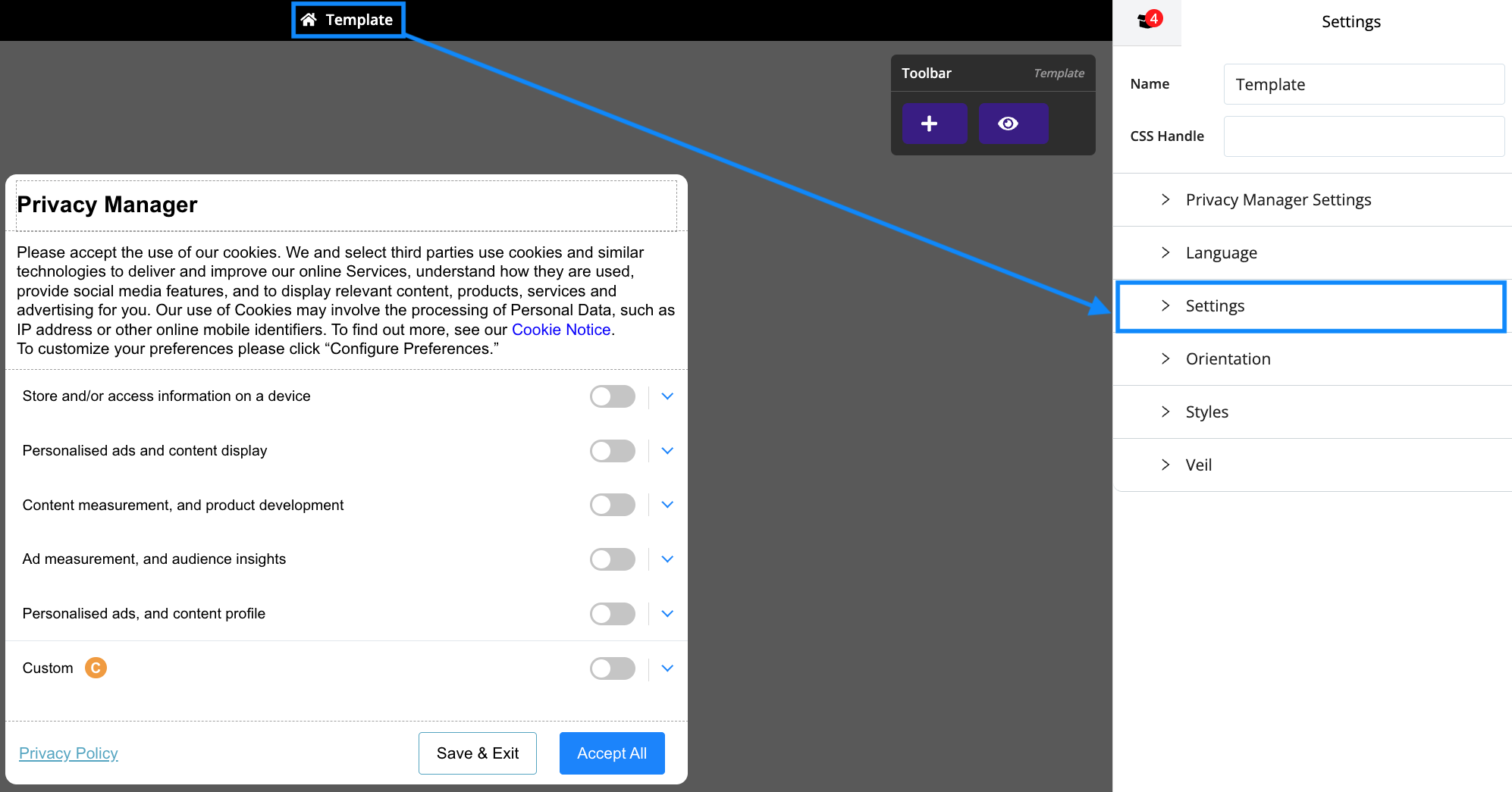The width and height of the screenshot is (1512, 792).
Task: Turn on Ad measurement, and audience insights
Action: (612, 559)
